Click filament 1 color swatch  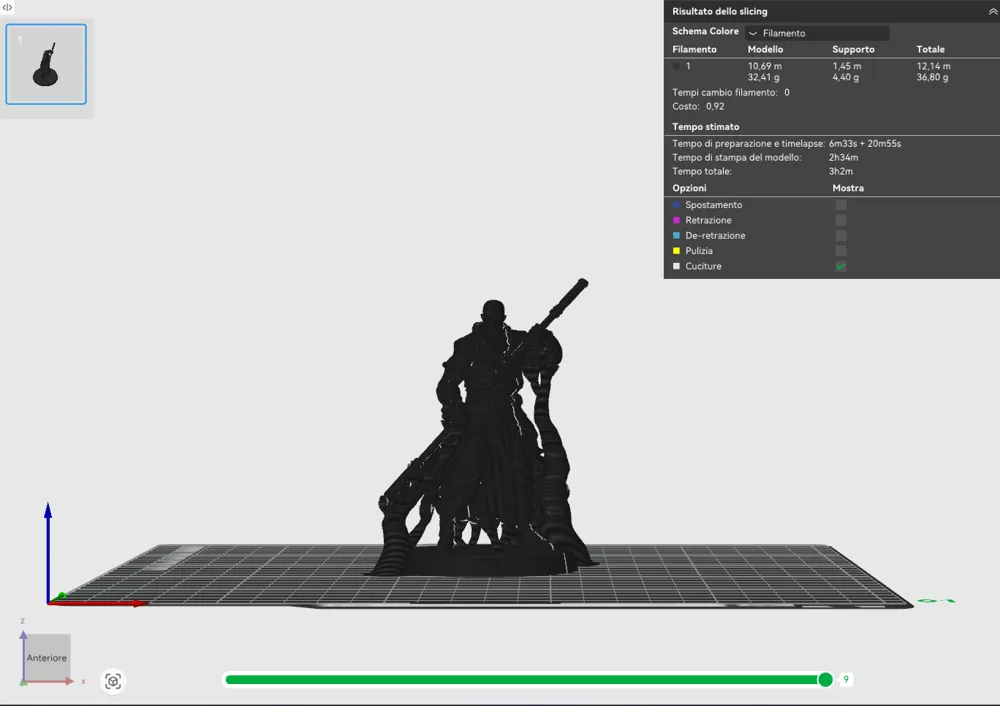[x=677, y=66]
